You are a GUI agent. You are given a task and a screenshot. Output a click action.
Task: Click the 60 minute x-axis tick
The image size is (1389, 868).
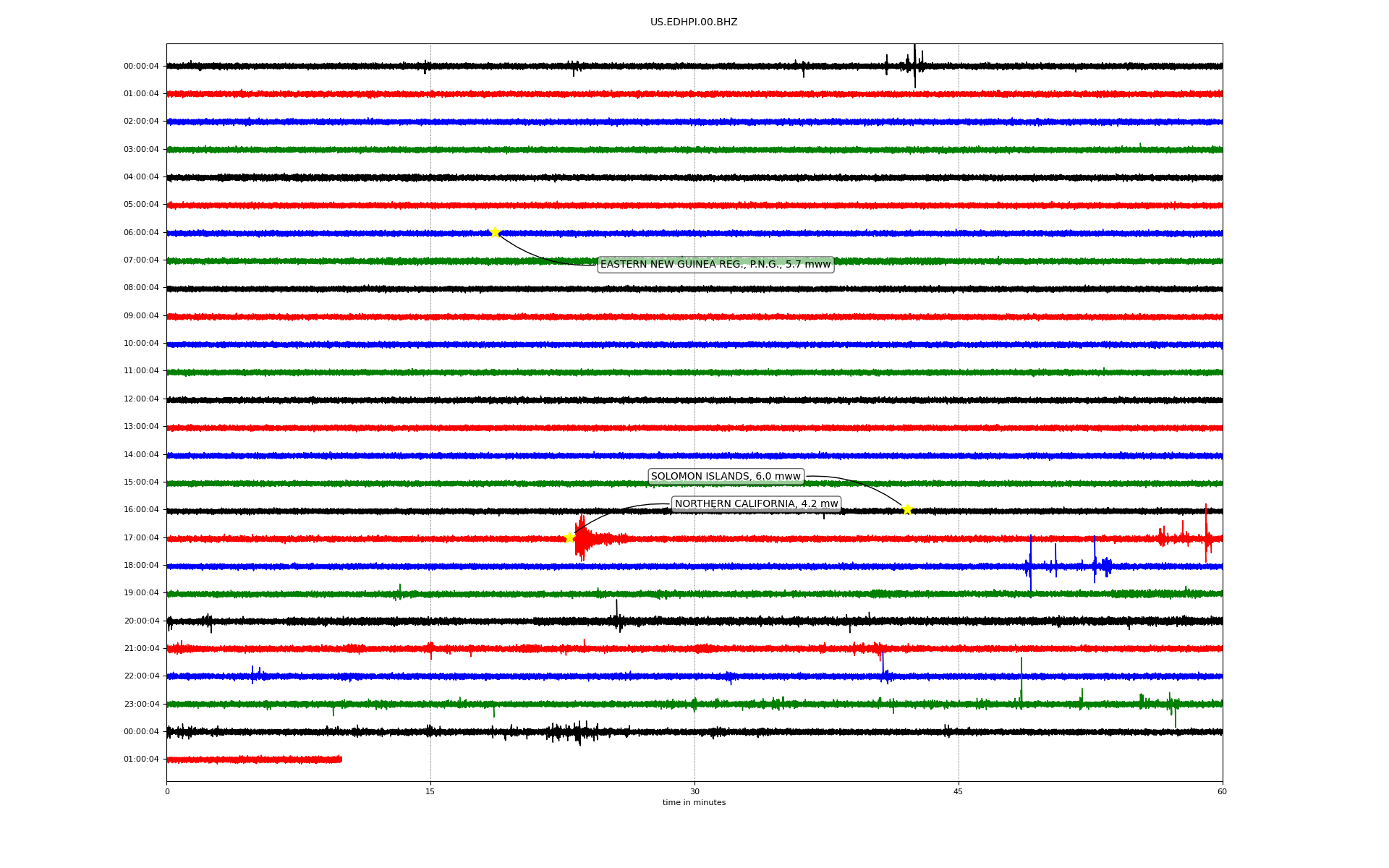point(1222,791)
